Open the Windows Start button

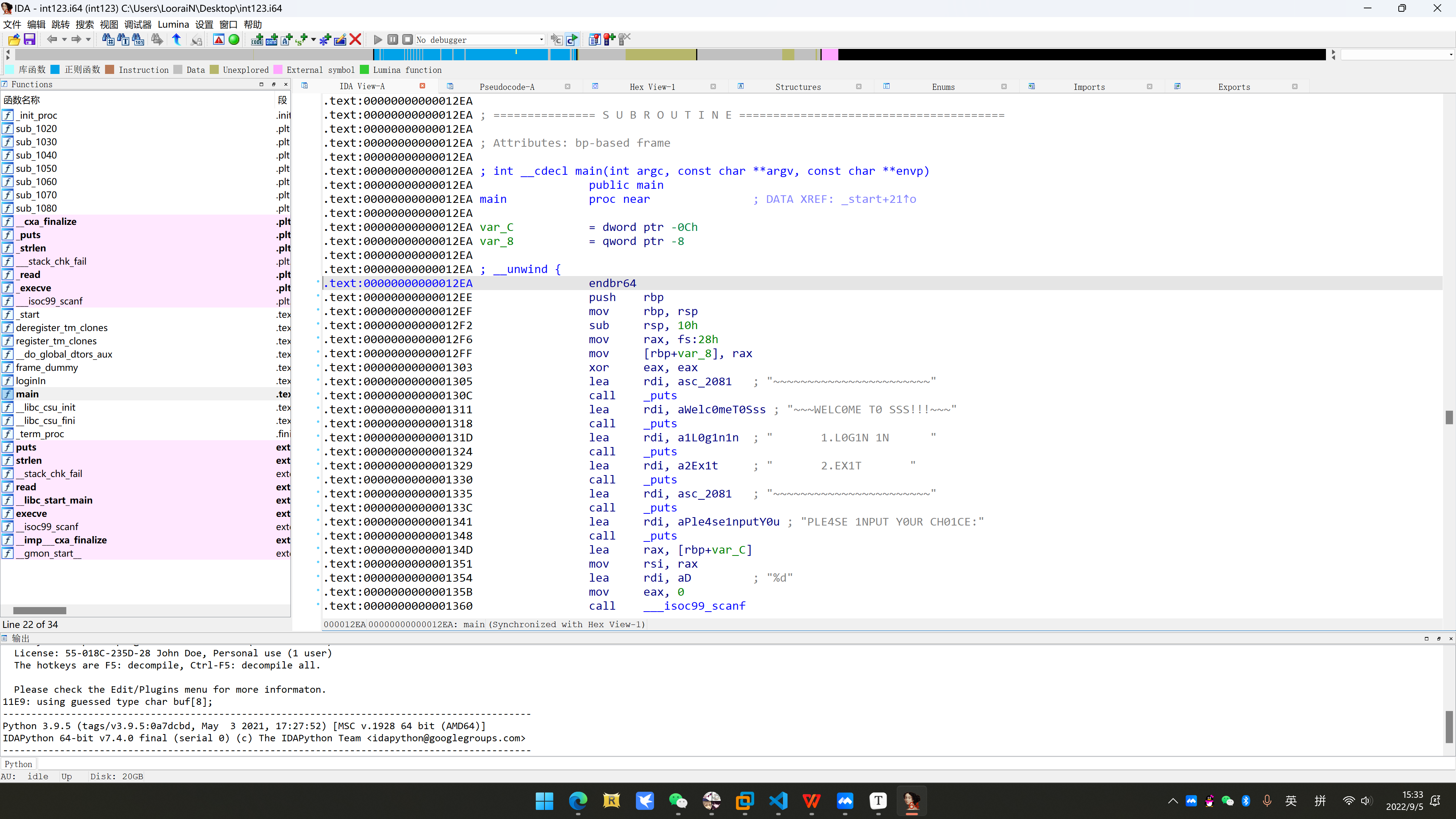[544, 800]
